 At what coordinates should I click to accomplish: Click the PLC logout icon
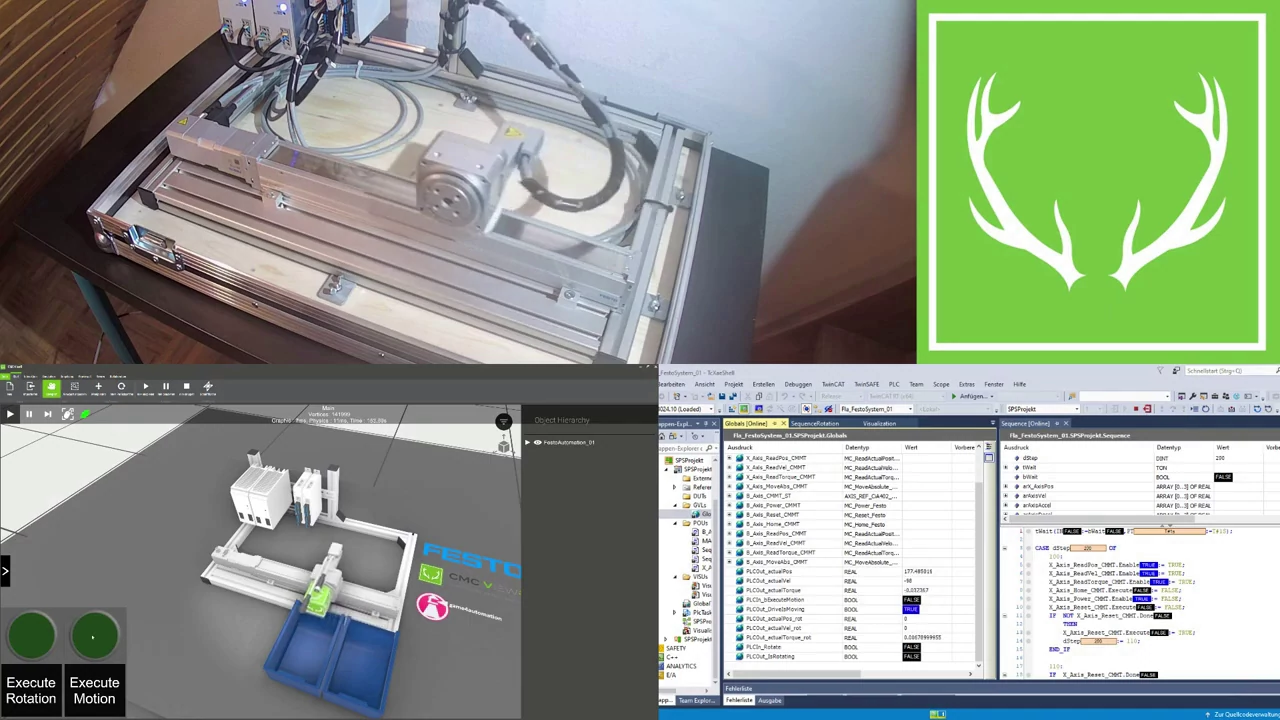click(x=1147, y=409)
